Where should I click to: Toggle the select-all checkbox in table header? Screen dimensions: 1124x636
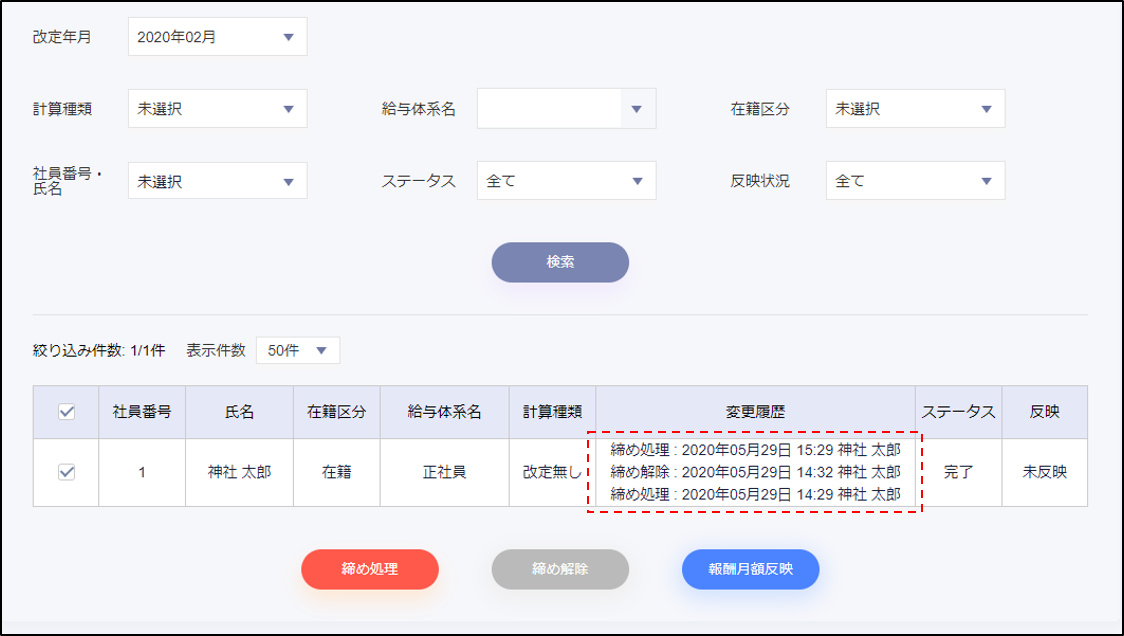67,412
